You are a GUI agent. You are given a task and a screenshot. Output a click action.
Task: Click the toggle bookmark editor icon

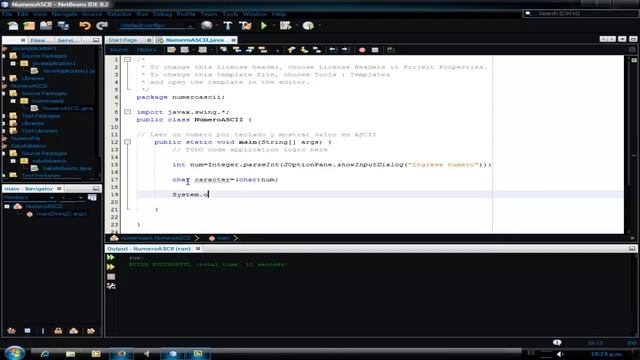317,50
